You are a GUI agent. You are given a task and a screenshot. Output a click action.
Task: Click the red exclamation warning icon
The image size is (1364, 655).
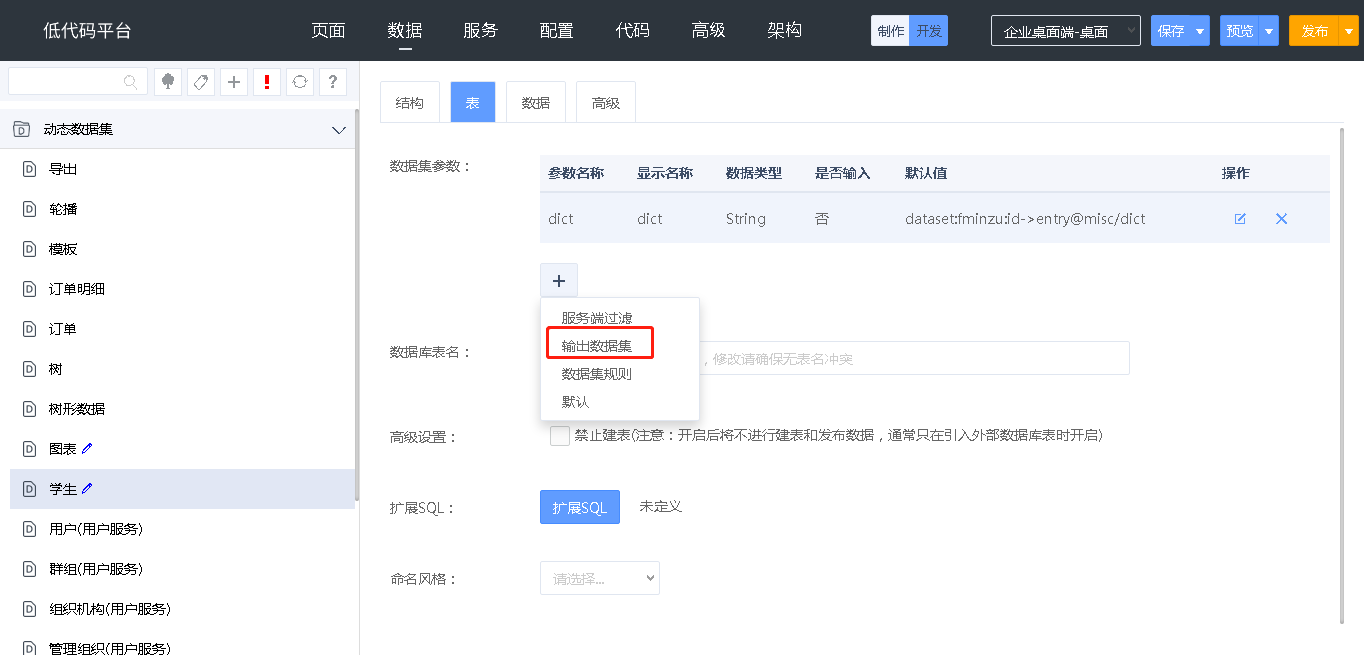(266, 82)
